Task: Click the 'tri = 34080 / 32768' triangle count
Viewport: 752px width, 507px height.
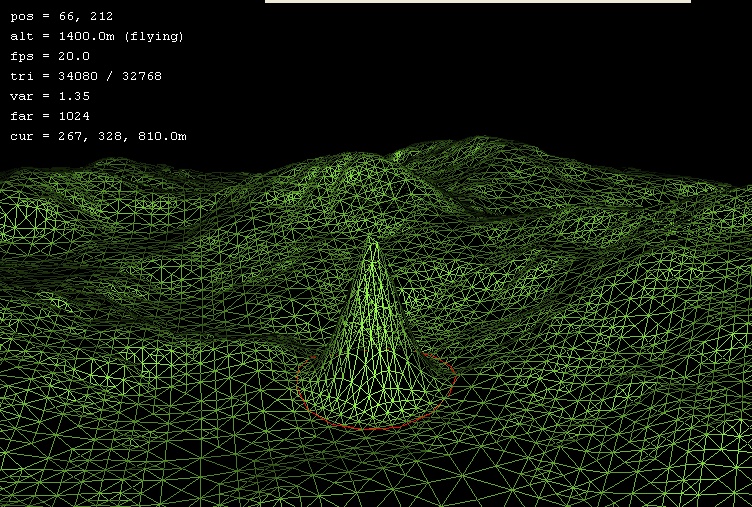Action: point(85,76)
